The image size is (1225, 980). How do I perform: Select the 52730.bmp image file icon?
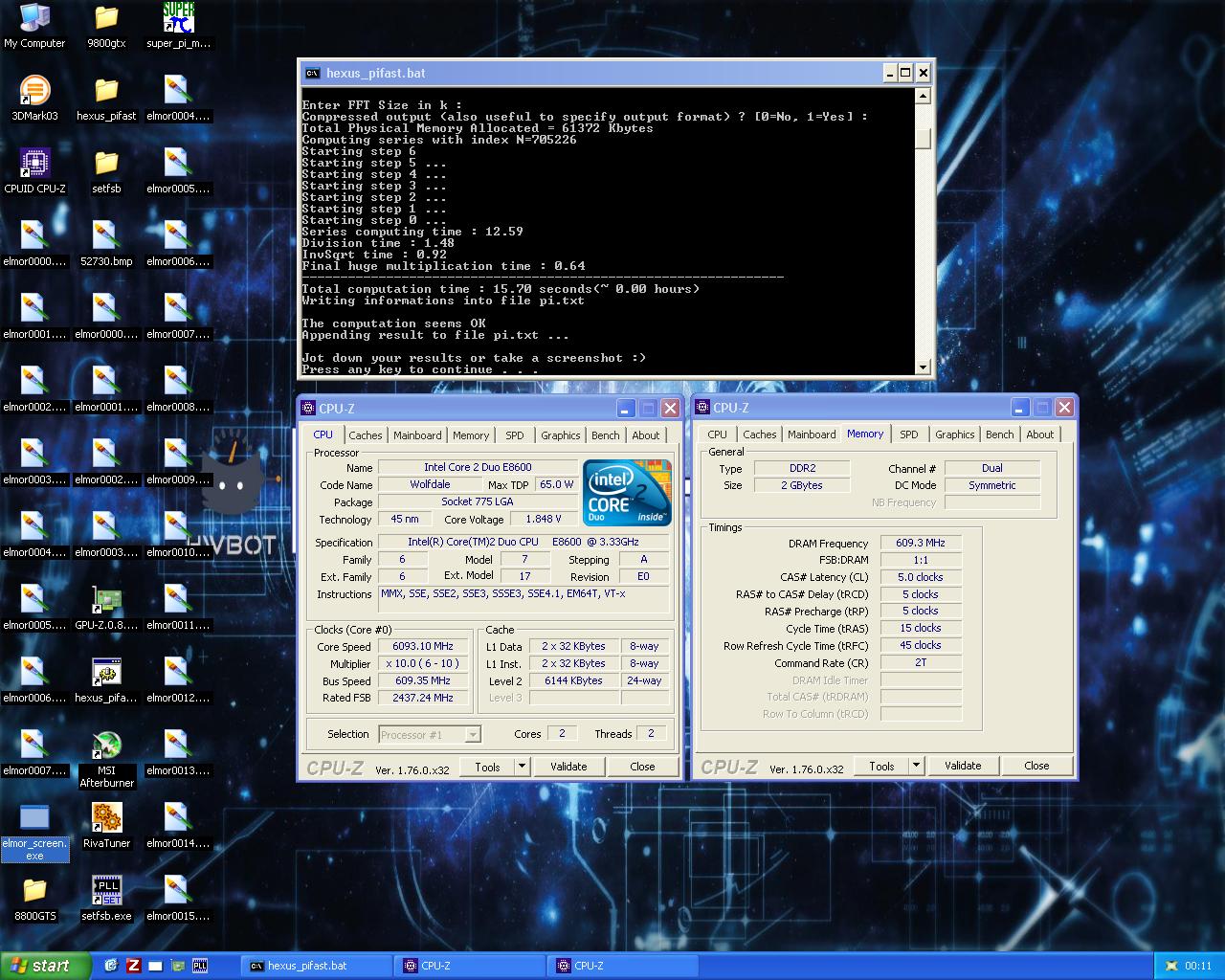tap(106, 244)
